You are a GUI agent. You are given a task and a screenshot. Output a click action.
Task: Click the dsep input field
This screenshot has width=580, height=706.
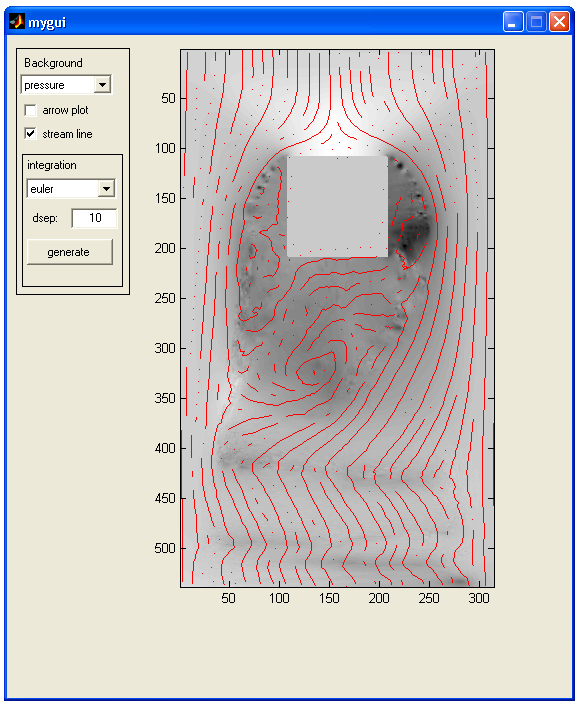94,218
